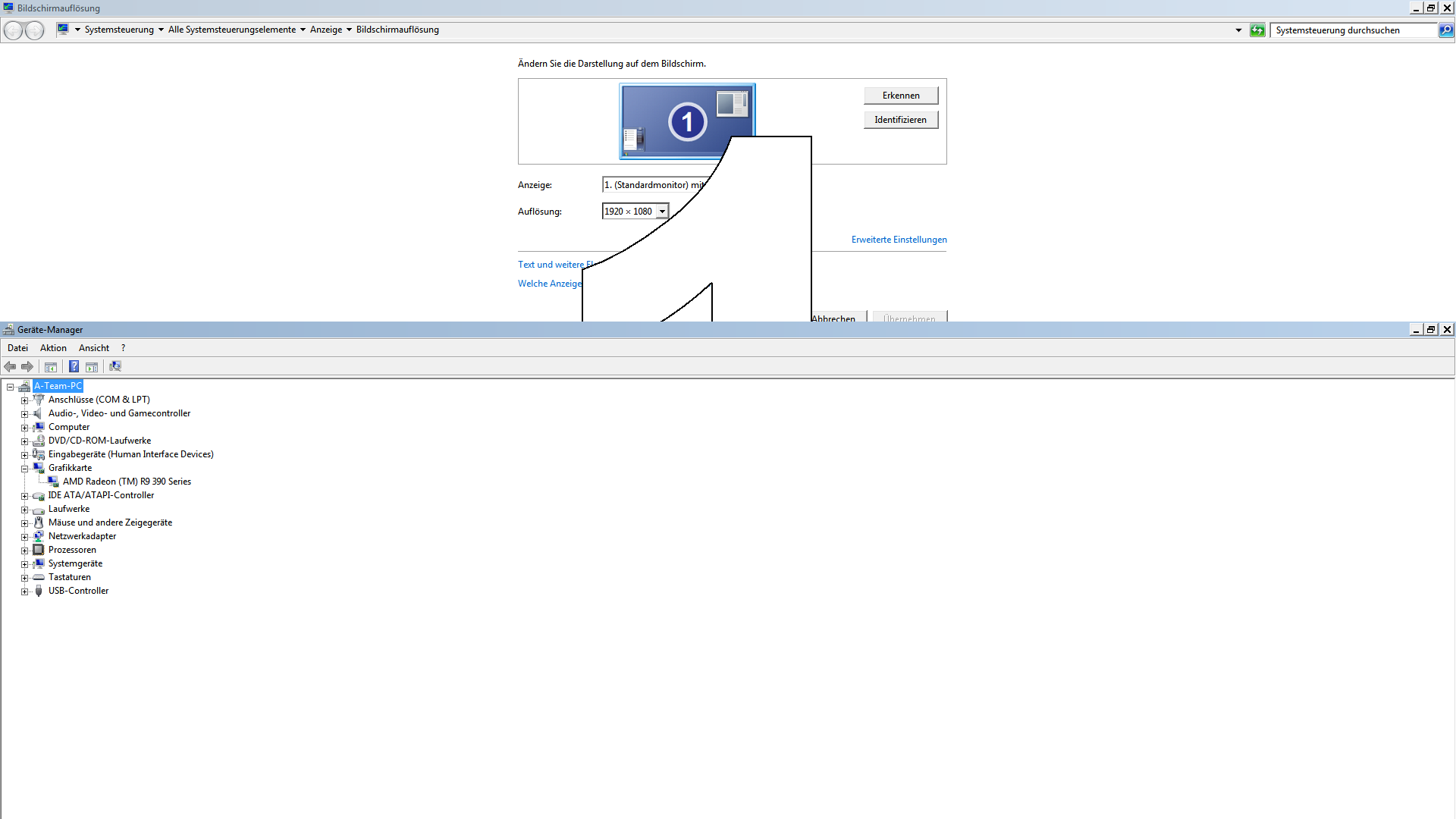Click the Prozessoren chip icon
Image resolution: width=1456 pixels, height=819 pixels.
(x=39, y=550)
